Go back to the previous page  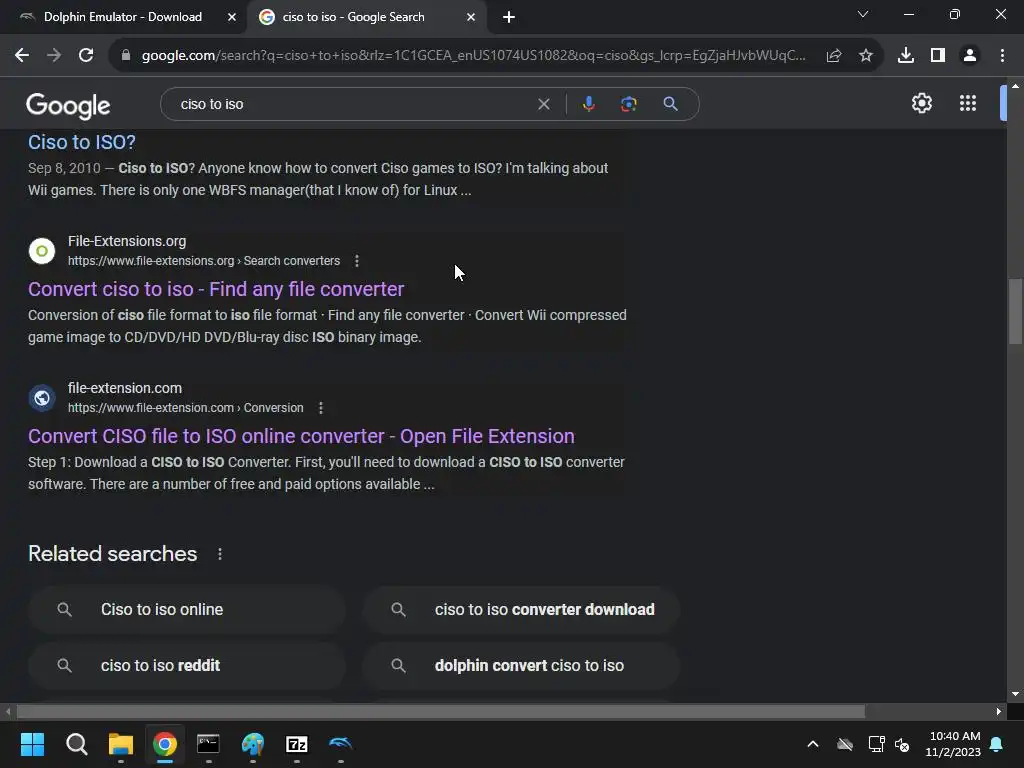(x=22, y=56)
